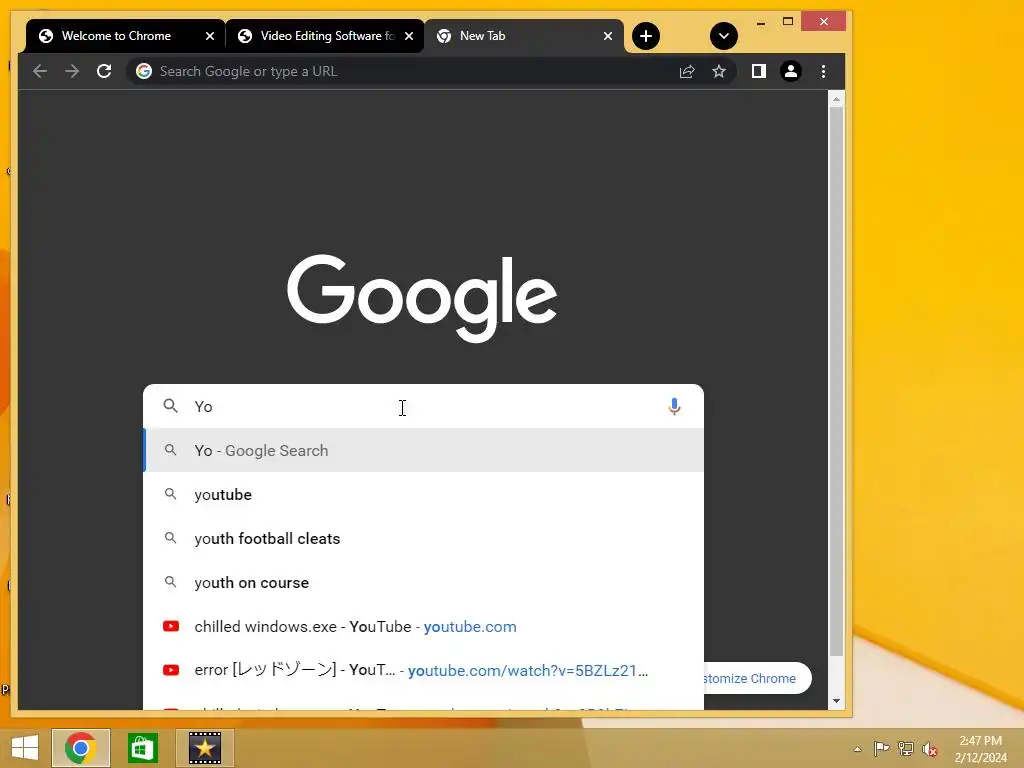
Task: Show hidden system tray icons
Action: (857, 749)
